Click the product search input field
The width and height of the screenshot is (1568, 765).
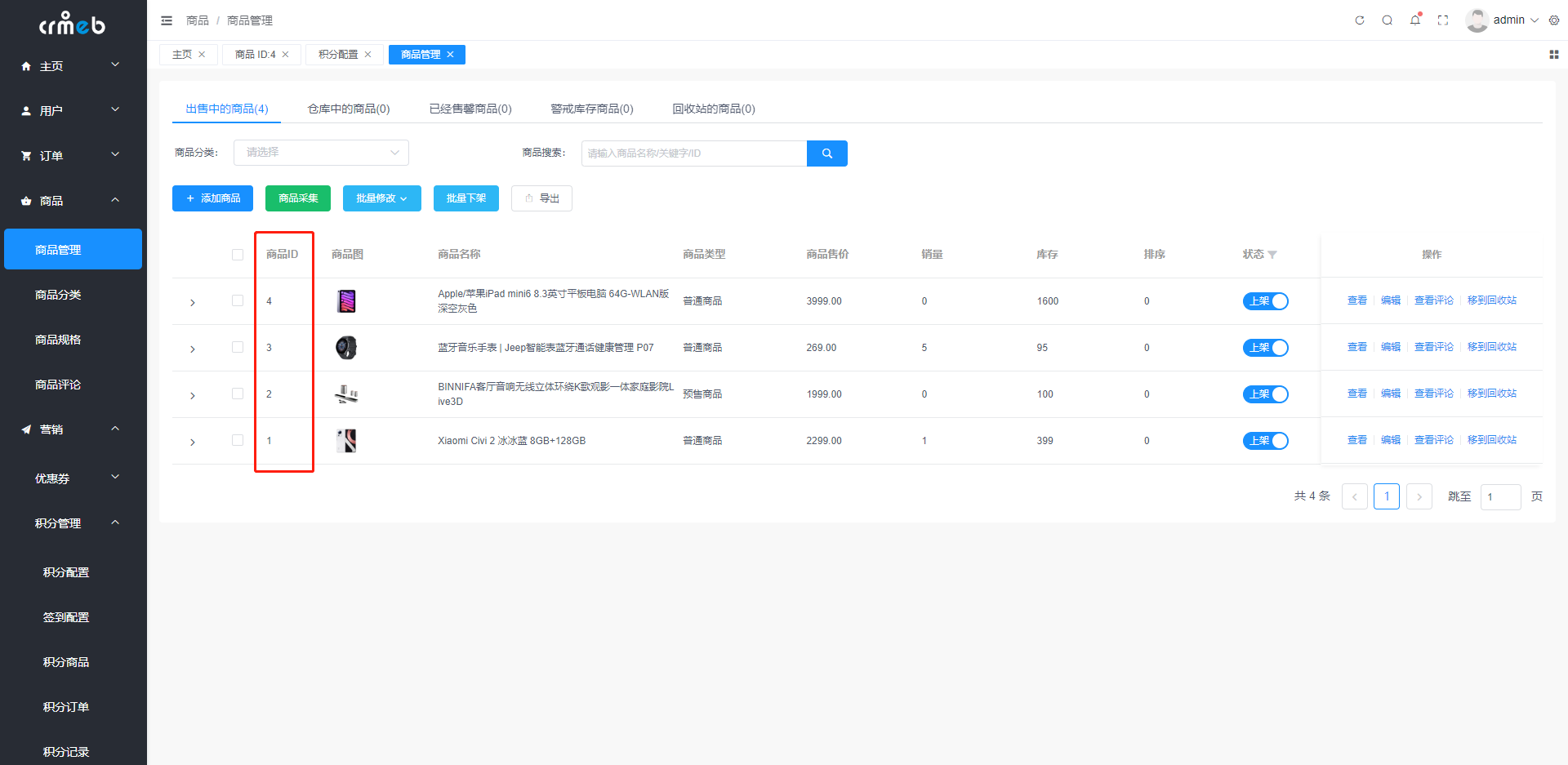click(694, 153)
